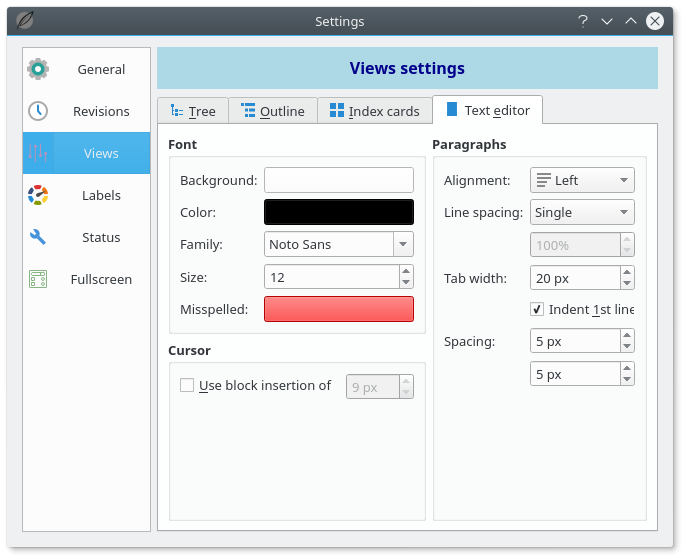Click the Labels color wheel icon
Image resolution: width=686 pixels, height=560 pixels.
point(38,195)
